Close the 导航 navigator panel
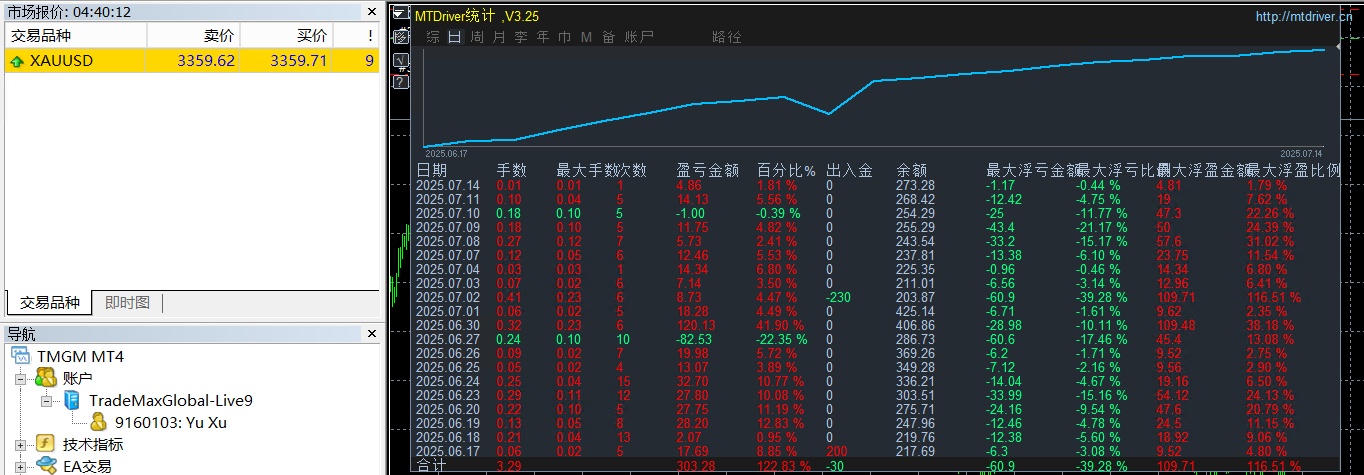Screen dimensions: 1364x475 (x=371, y=334)
